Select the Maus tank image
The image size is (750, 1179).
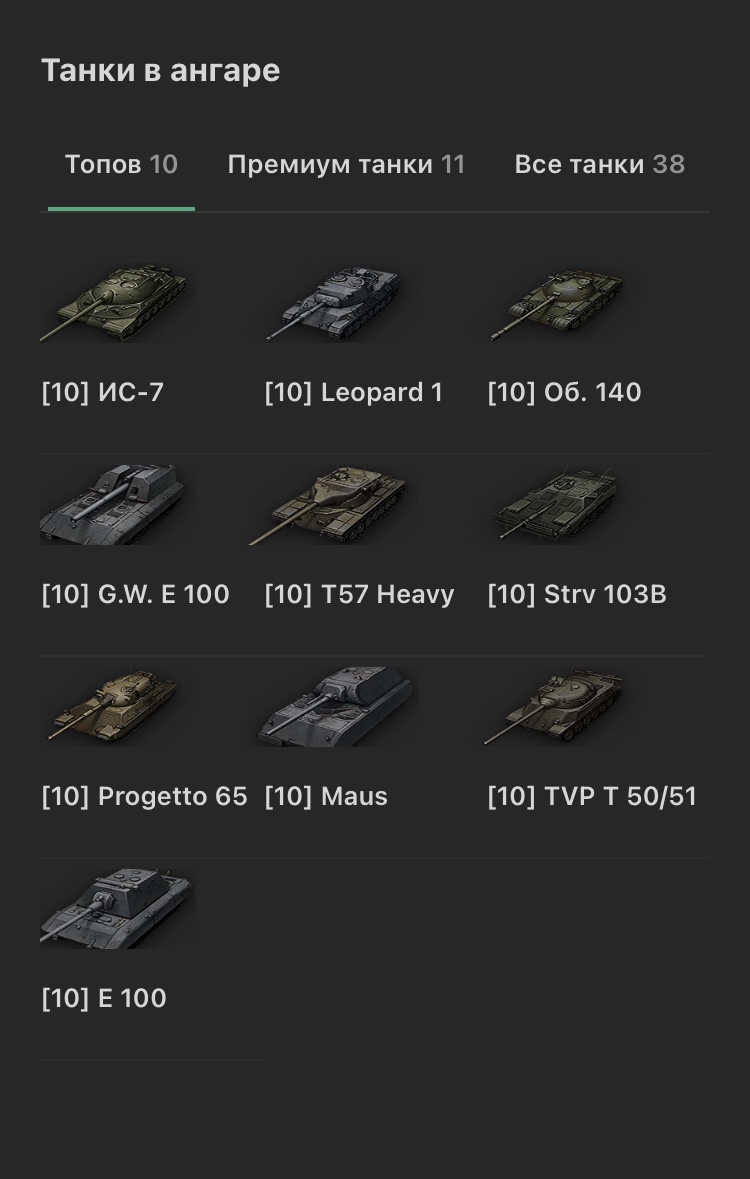point(336,706)
